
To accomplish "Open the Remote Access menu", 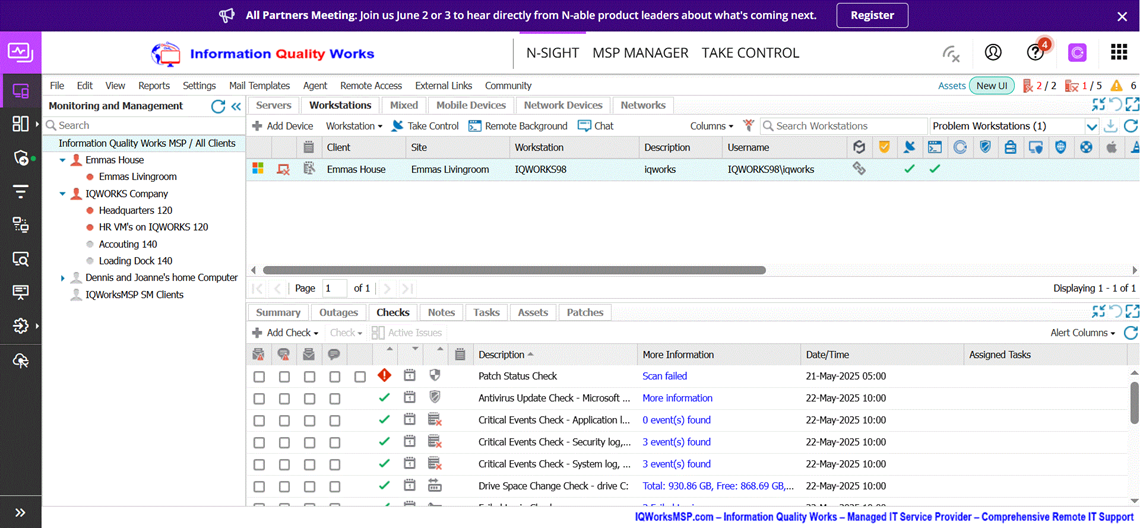I will [x=370, y=86].
